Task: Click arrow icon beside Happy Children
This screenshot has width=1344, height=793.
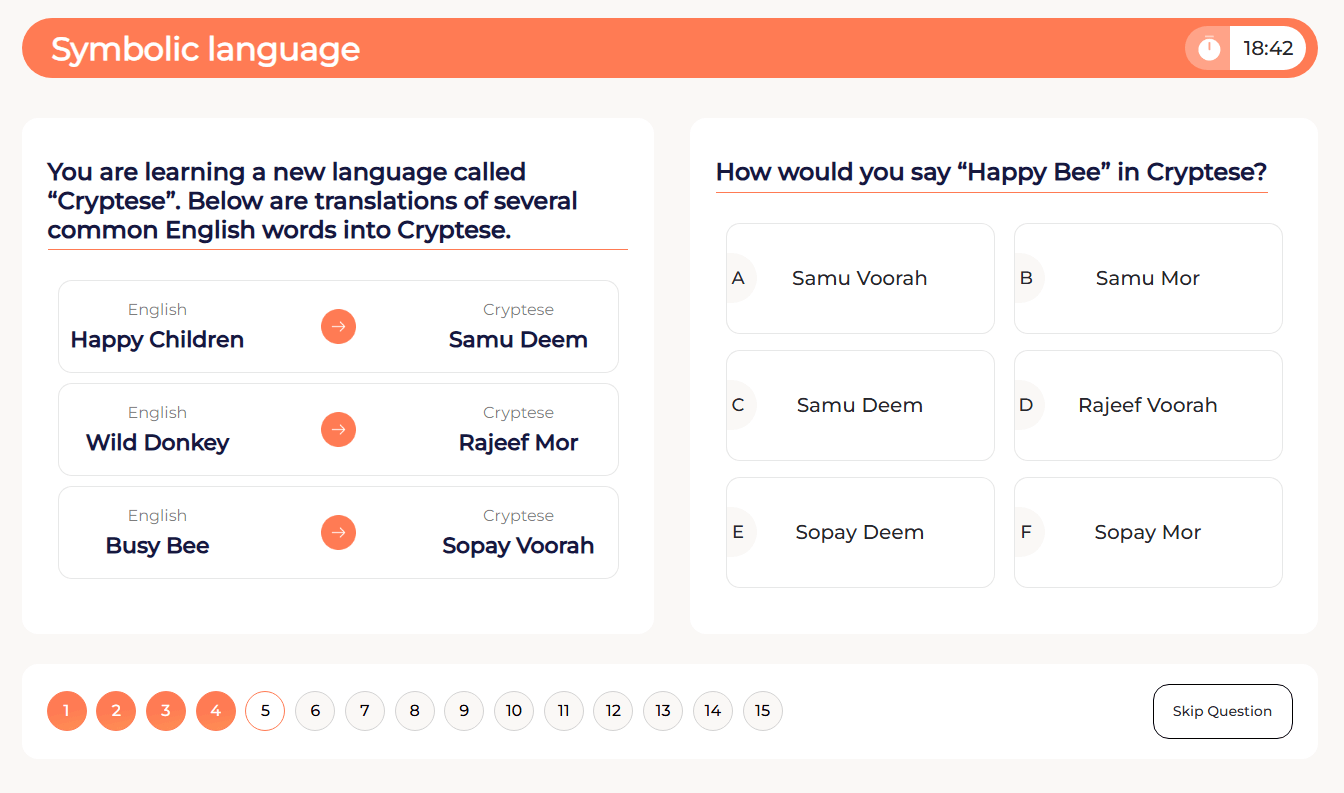Action: tap(338, 326)
